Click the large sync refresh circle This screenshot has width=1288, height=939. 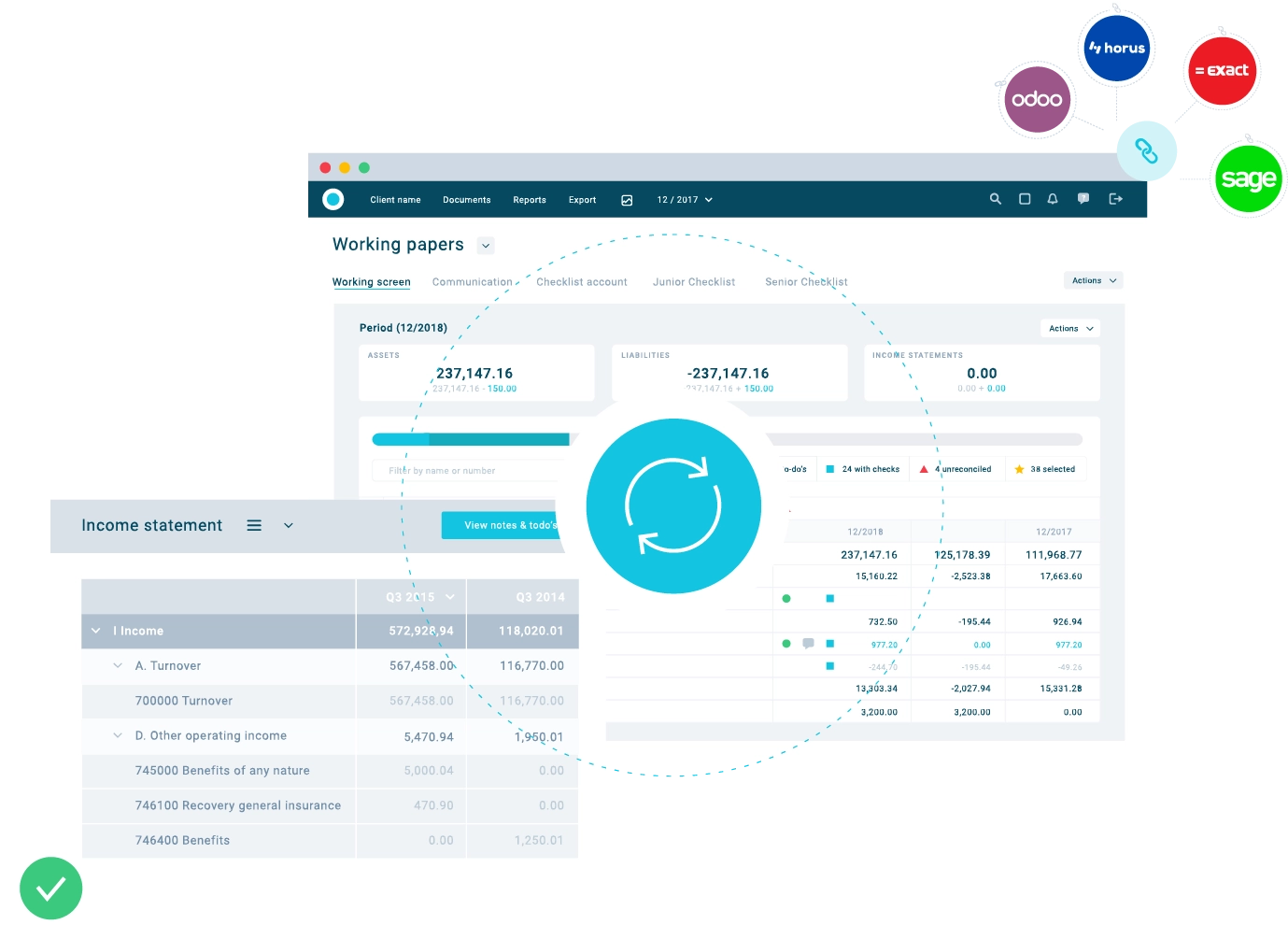(673, 505)
